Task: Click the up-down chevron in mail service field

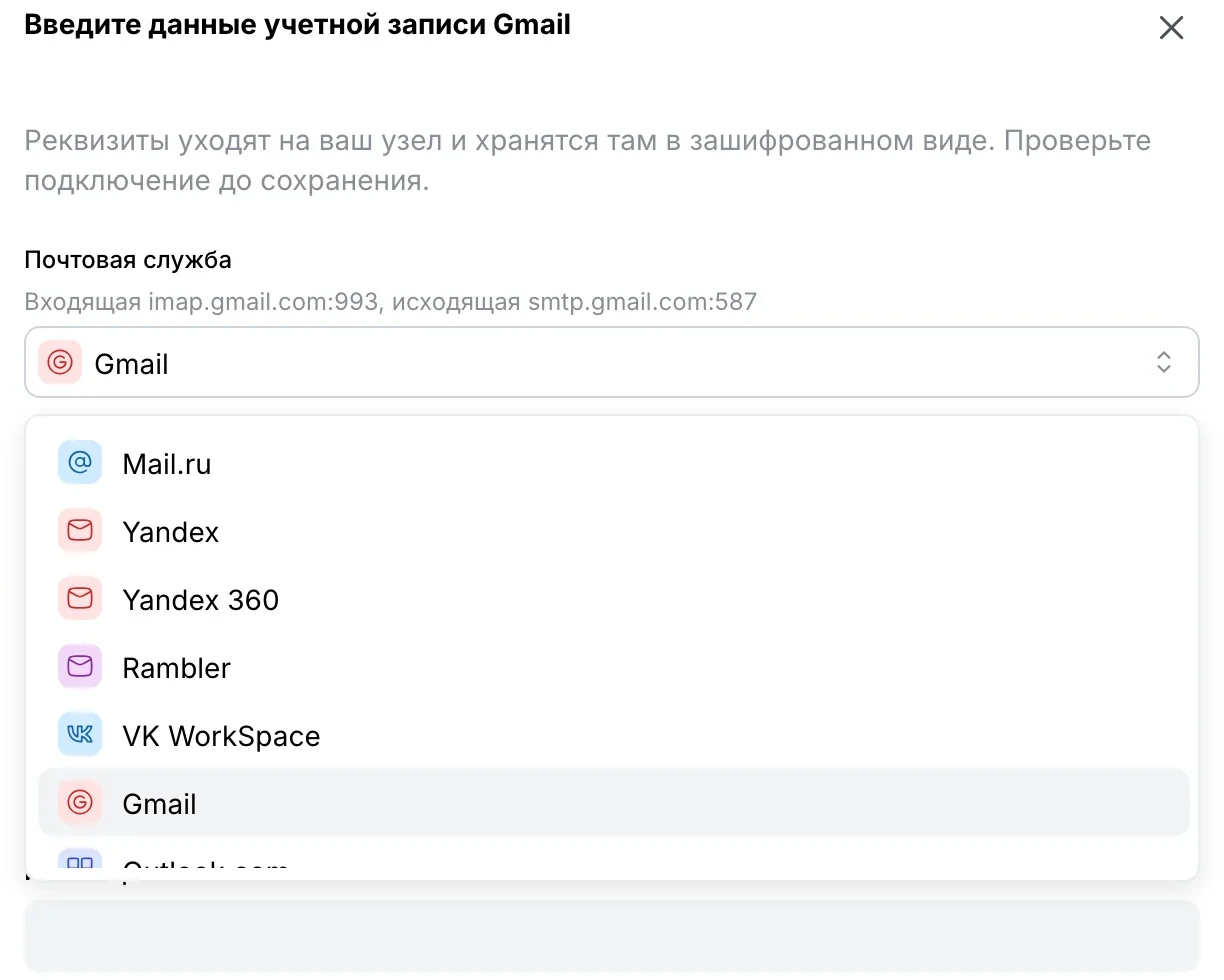Action: pos(1163,362)
